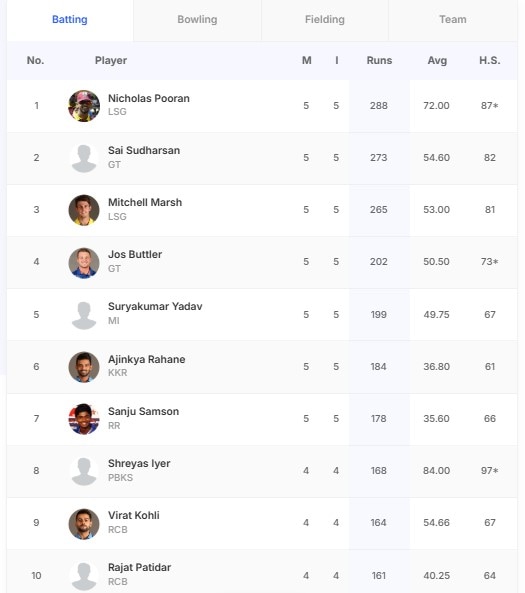Image resolution: width=525 pixels, height=593 pixels.
Task: Click Sai Sudharsan's placeholder avatar
Action: 84,158
